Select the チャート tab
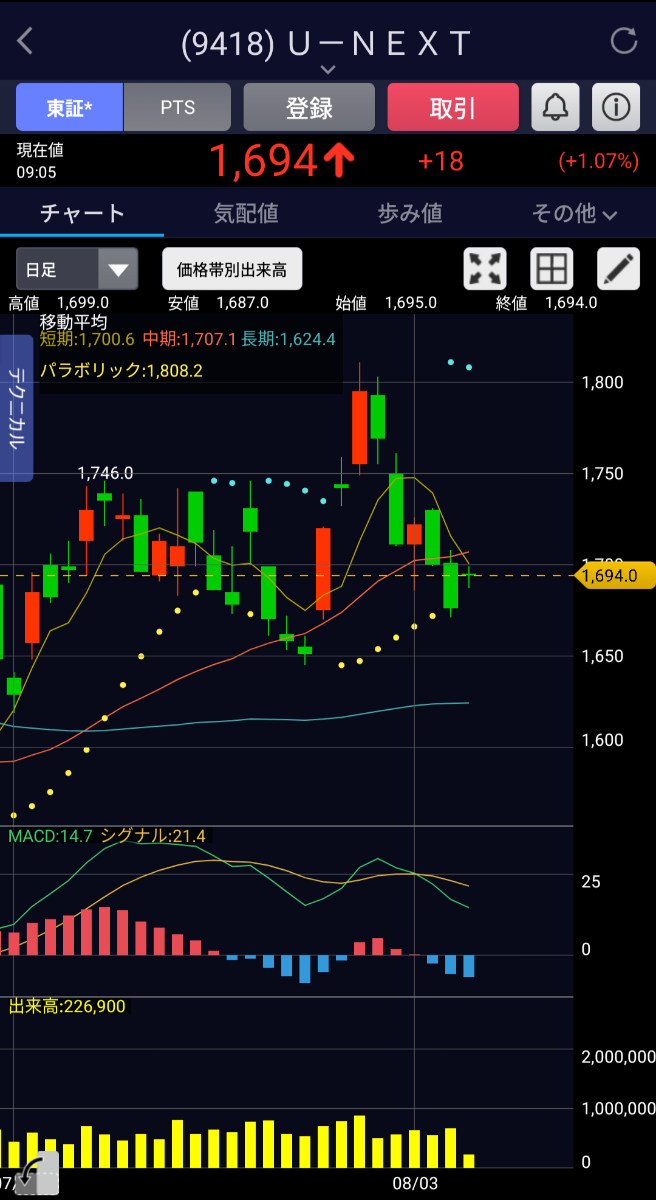 pos(82,213)
